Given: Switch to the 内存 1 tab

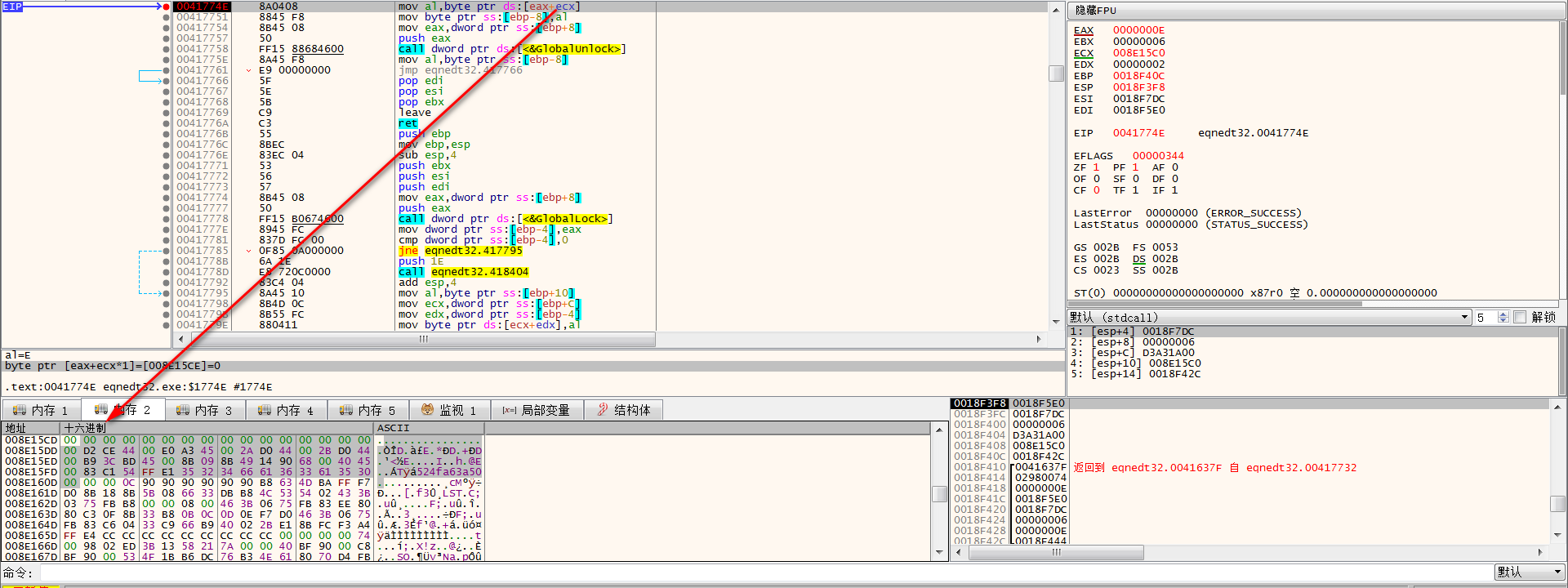Looking at the screenshot, I should (42, 410).
